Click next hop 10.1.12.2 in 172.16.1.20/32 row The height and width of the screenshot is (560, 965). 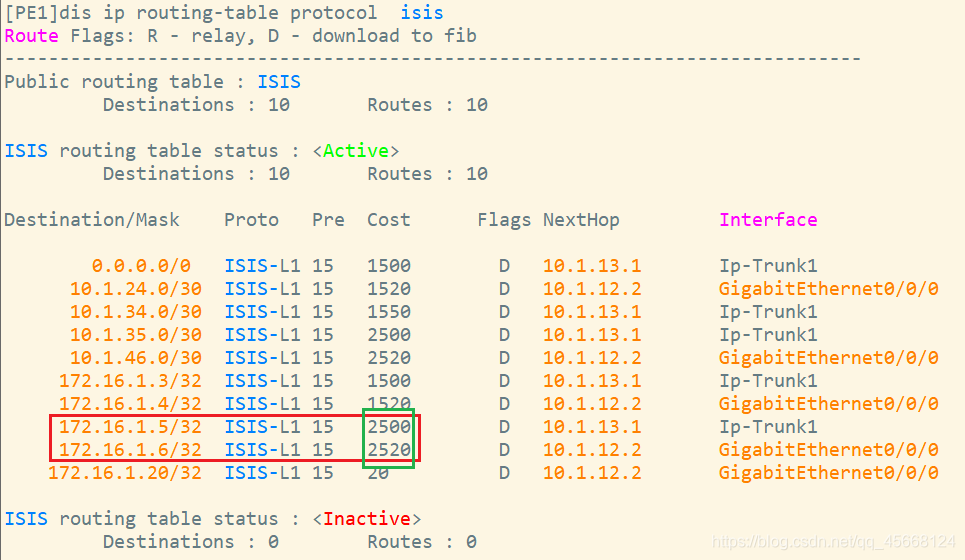[x=592, y=473]
